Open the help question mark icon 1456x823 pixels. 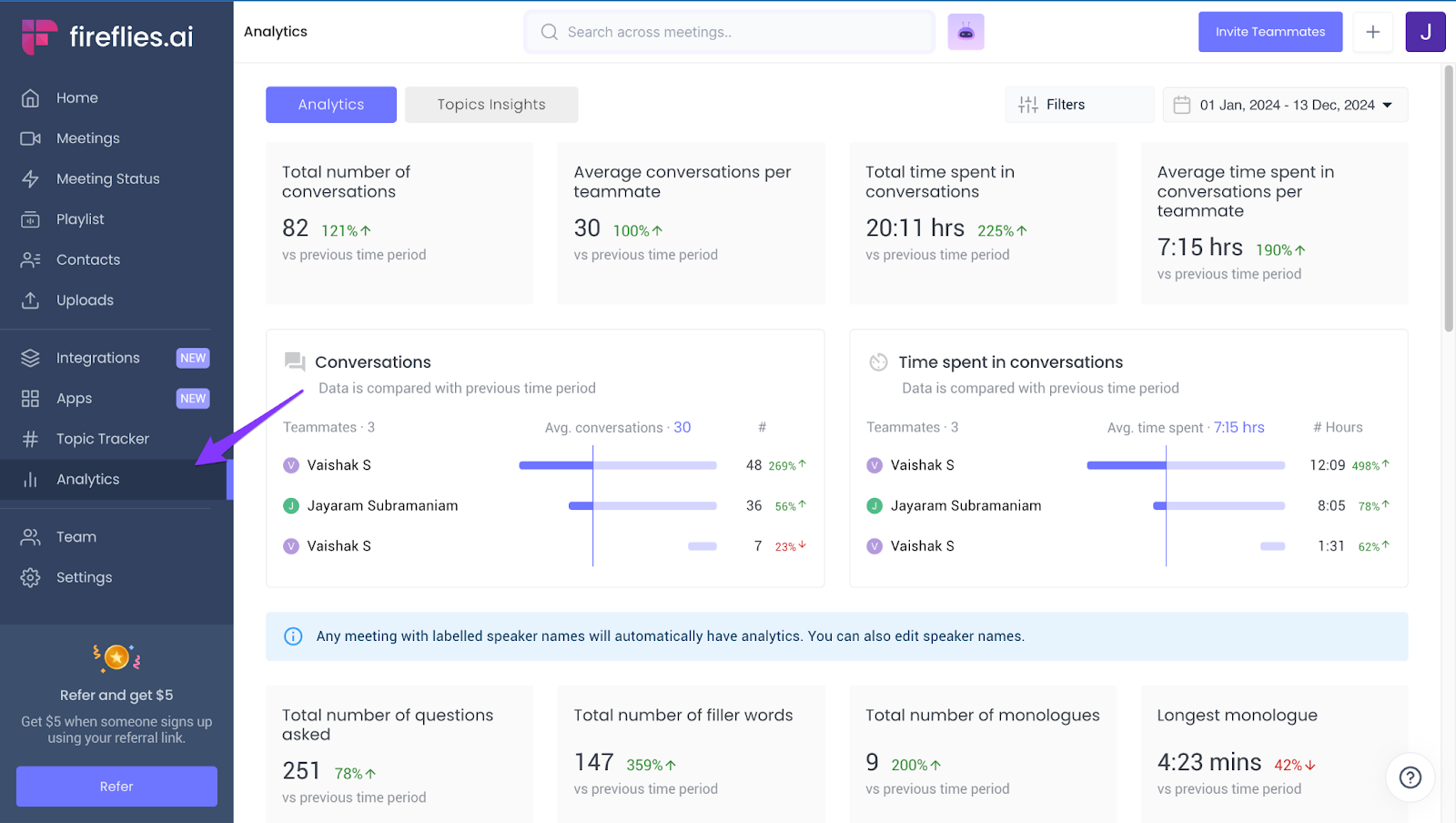[x=1410, y=777]
